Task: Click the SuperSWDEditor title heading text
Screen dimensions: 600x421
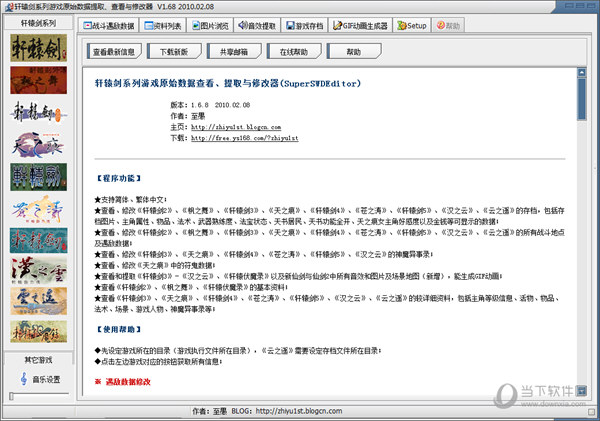Action: tap(228, 83)
